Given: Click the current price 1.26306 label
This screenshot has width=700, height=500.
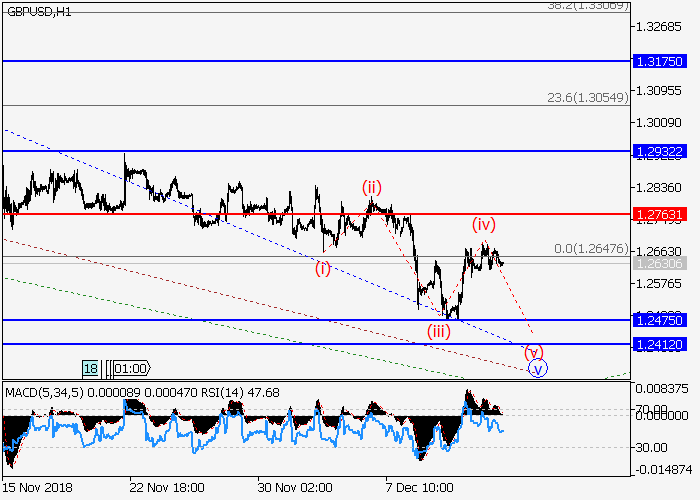Looking at the screenshot, I should pos(658,263).
